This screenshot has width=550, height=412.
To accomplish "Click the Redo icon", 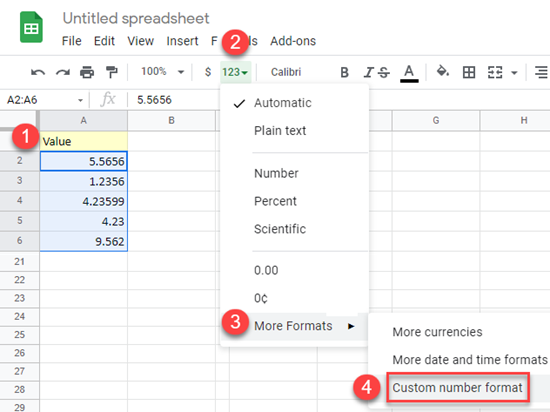I will (63, 73).
